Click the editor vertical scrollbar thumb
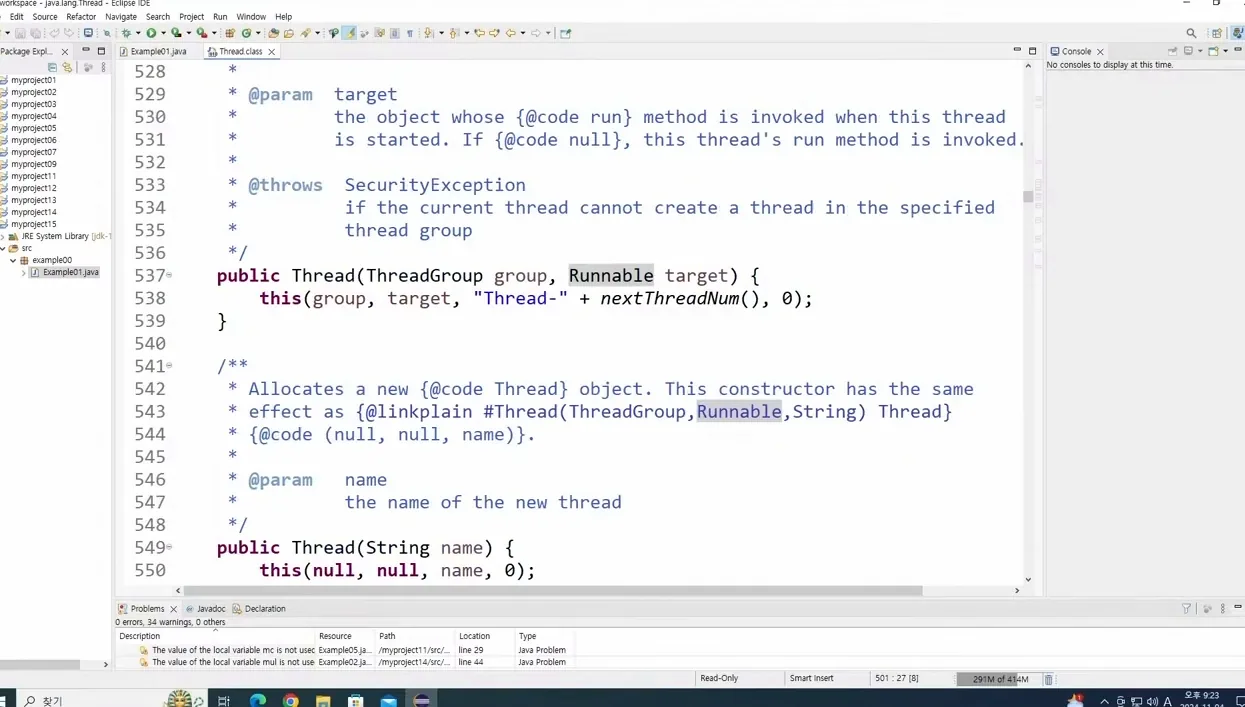1245x707 pixels. click(x=1028, y=197)
